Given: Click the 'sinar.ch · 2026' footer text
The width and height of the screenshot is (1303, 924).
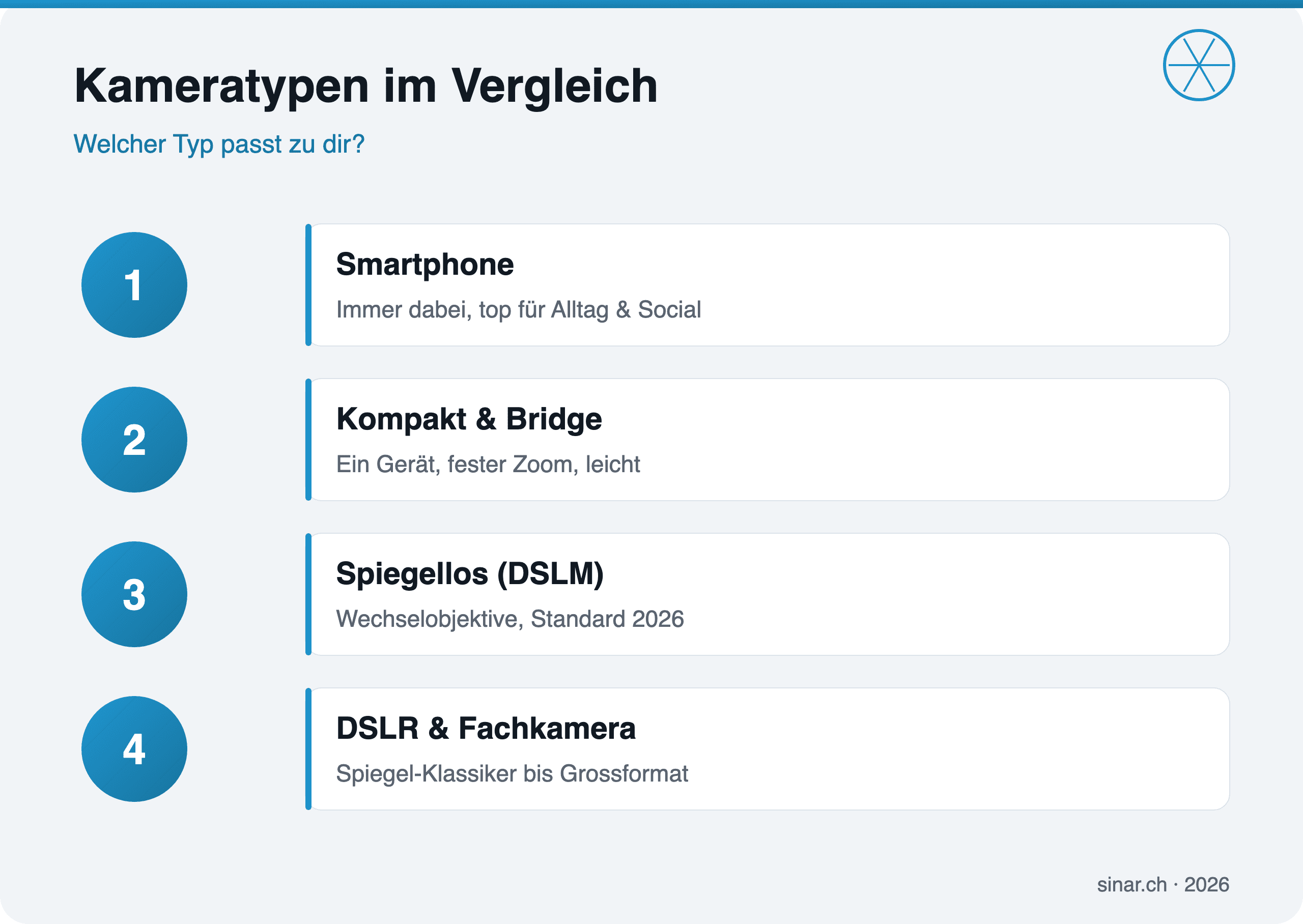Looking at the screenshot, I should 1163,885.
